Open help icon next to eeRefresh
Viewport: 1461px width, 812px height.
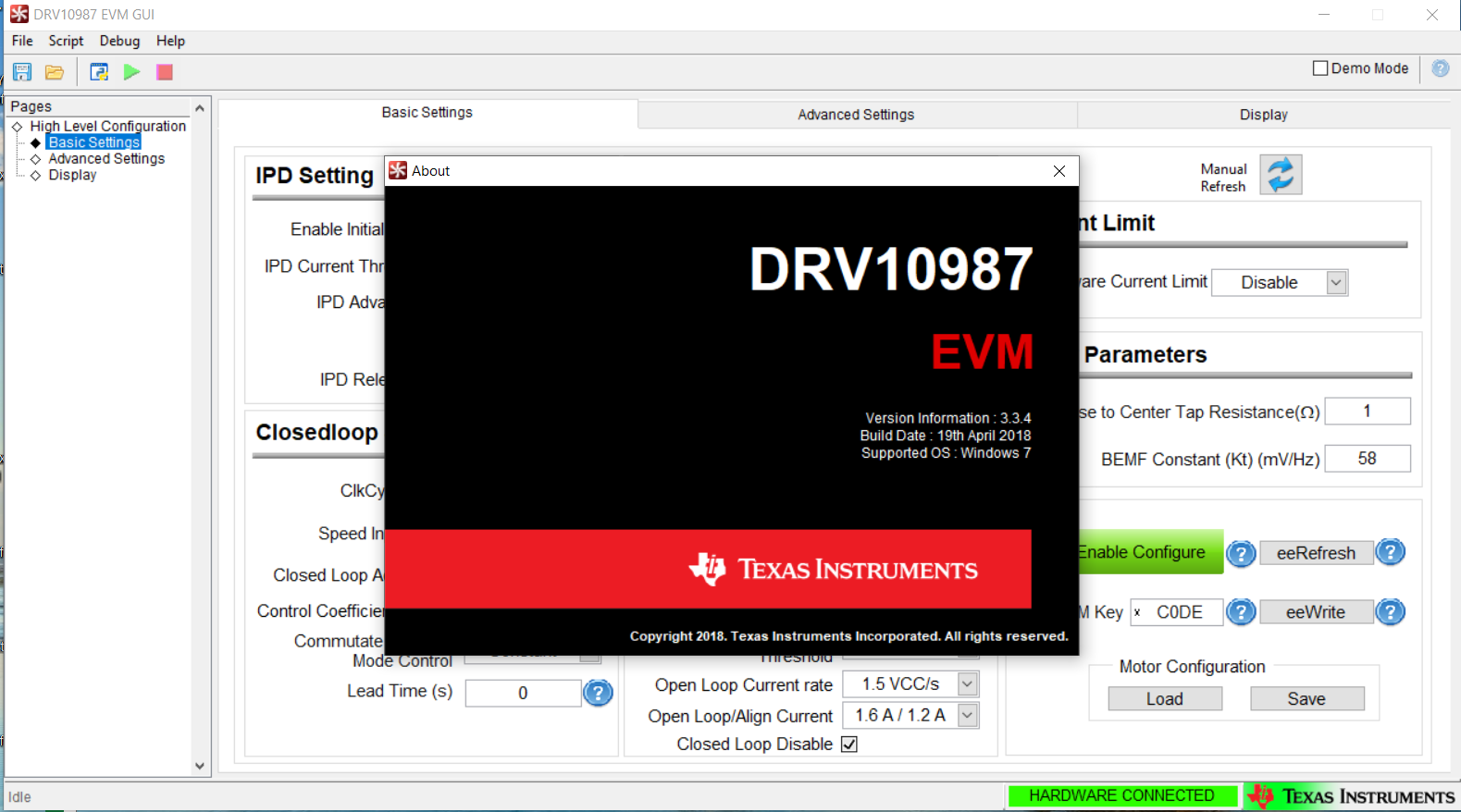click(x=1390, y=552)
